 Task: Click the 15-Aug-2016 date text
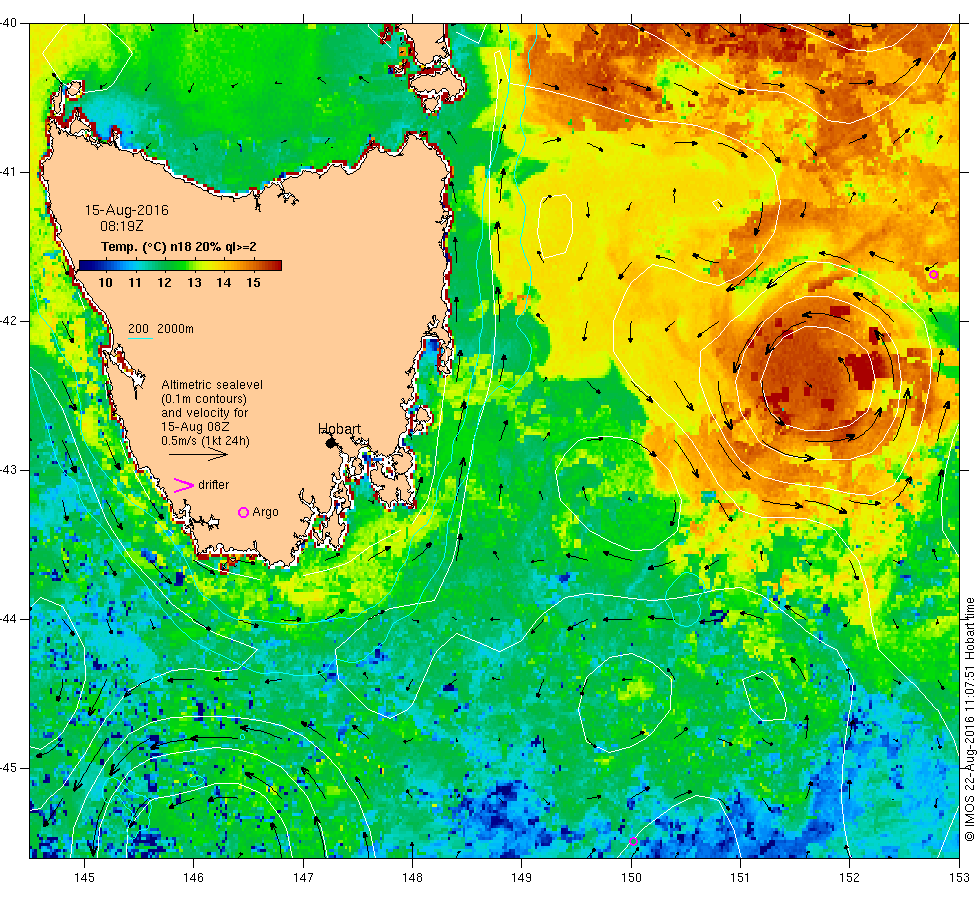(x=127, y=210)
